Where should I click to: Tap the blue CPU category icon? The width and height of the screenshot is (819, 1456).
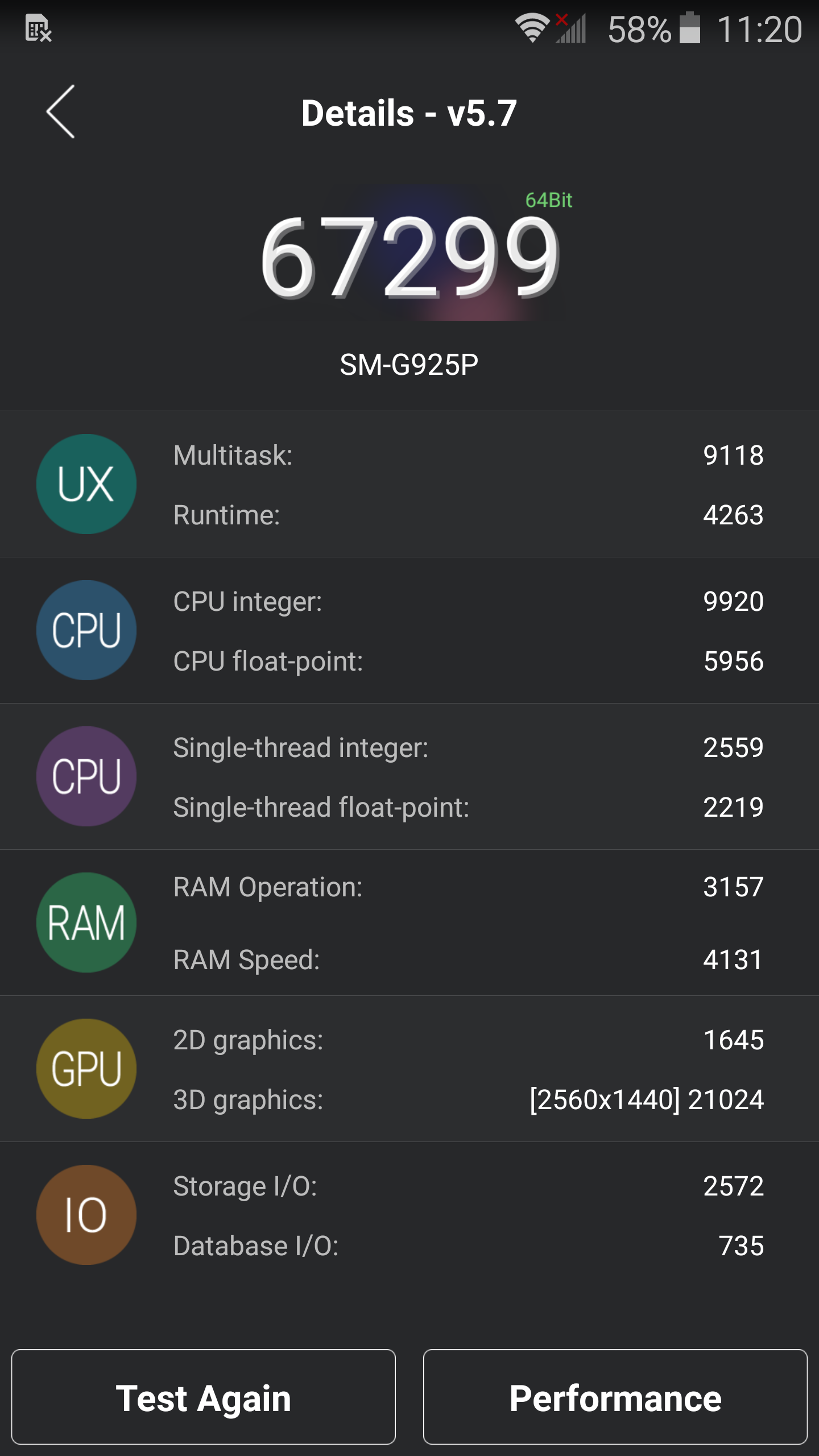tap(86, 630)
